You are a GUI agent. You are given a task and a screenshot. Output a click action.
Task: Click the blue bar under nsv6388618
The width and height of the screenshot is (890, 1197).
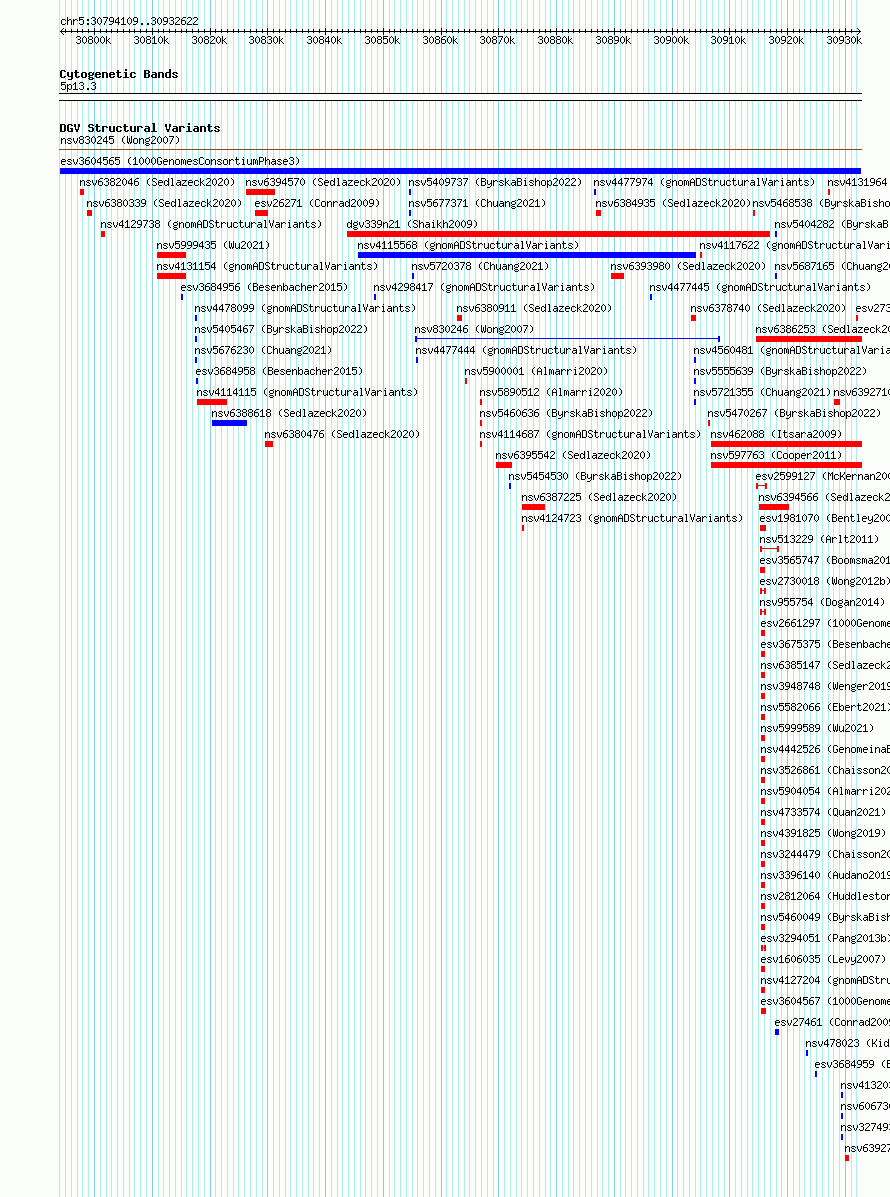point(229,423)
